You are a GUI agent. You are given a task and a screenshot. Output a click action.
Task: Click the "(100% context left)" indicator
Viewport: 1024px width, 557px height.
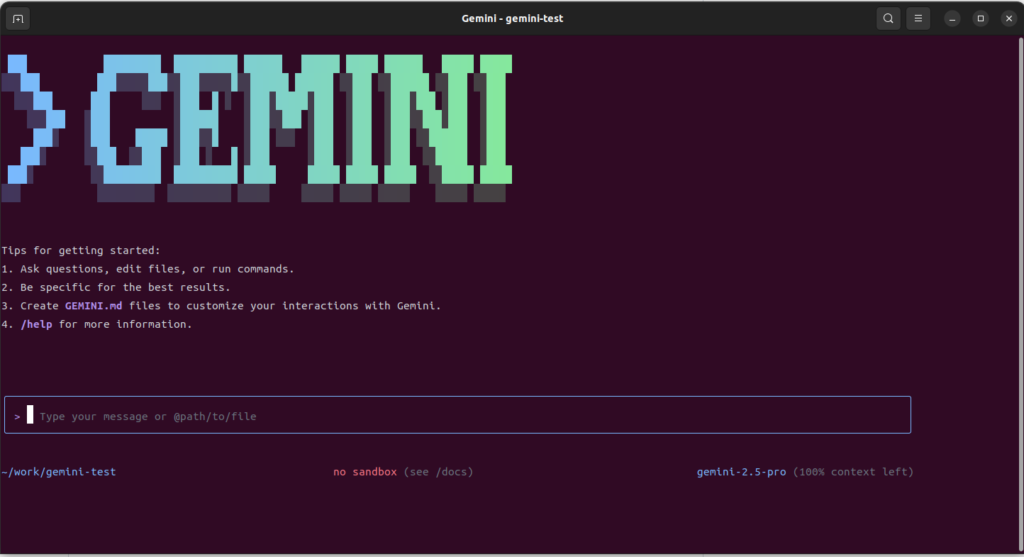[853, 471]
